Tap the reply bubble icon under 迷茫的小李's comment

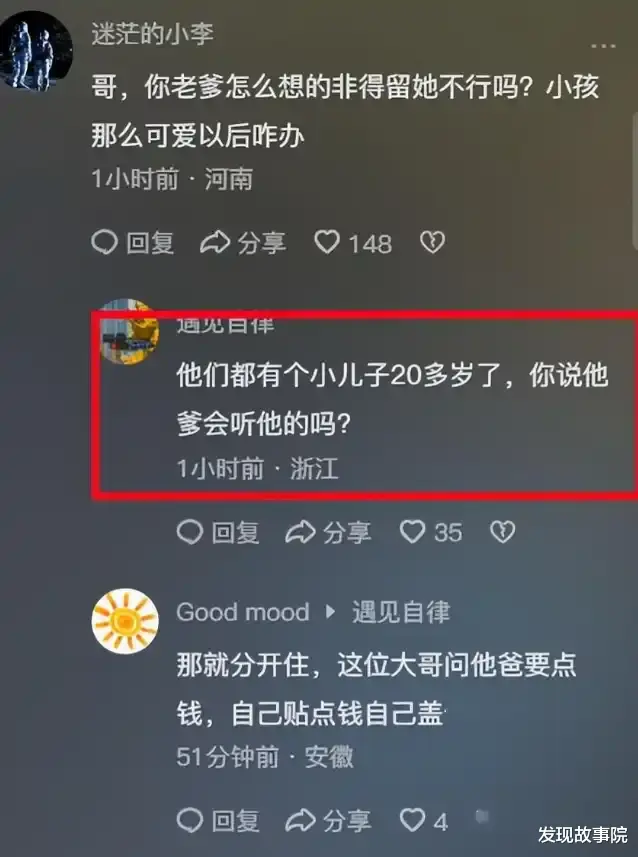[104, 242]
